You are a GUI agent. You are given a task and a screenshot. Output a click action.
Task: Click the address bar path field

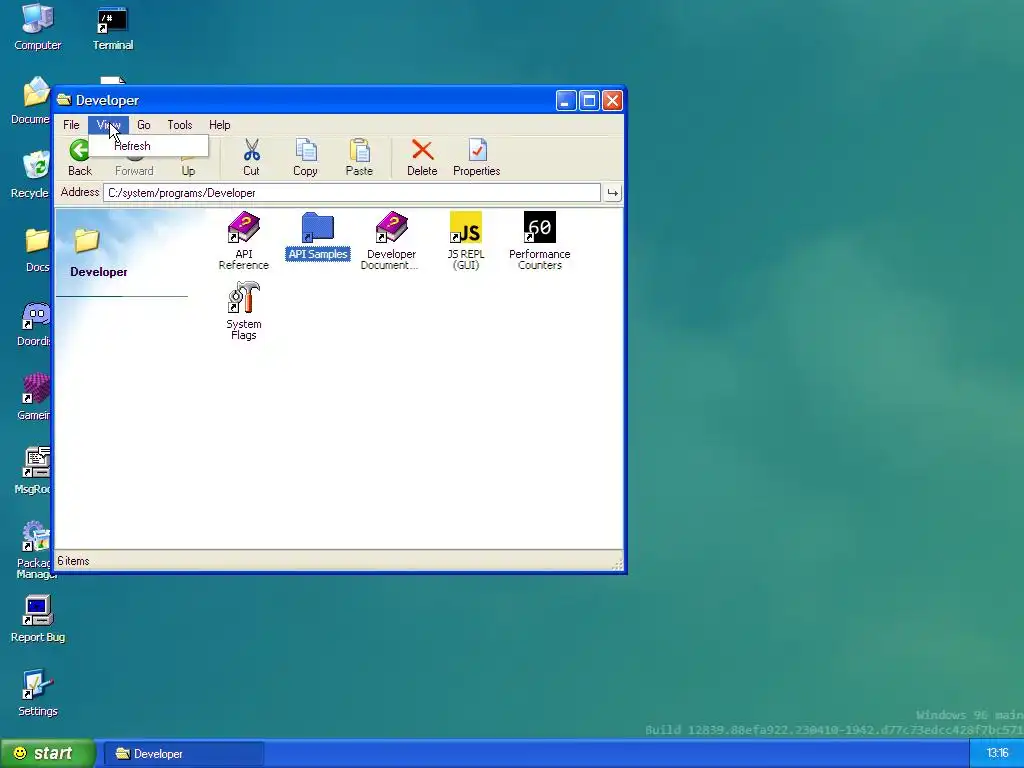pos(352,193)
